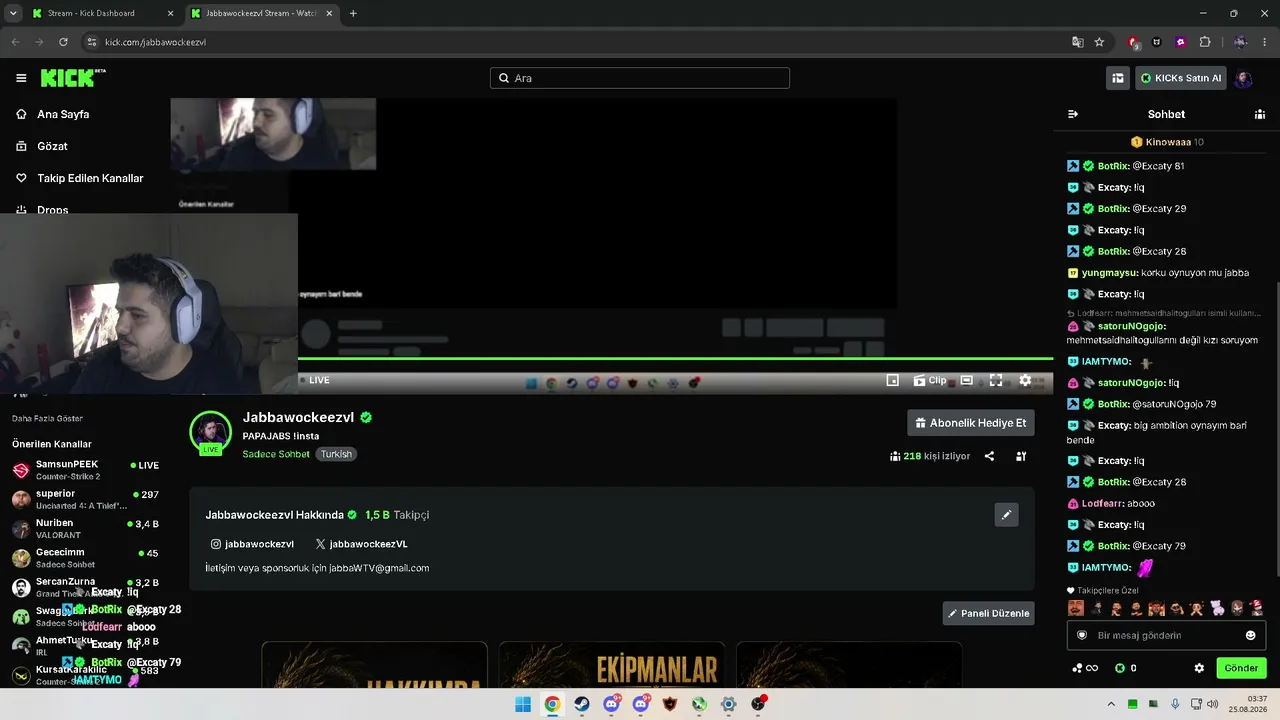Open the Chrome tab search dropdown

(x=13, y=13)
